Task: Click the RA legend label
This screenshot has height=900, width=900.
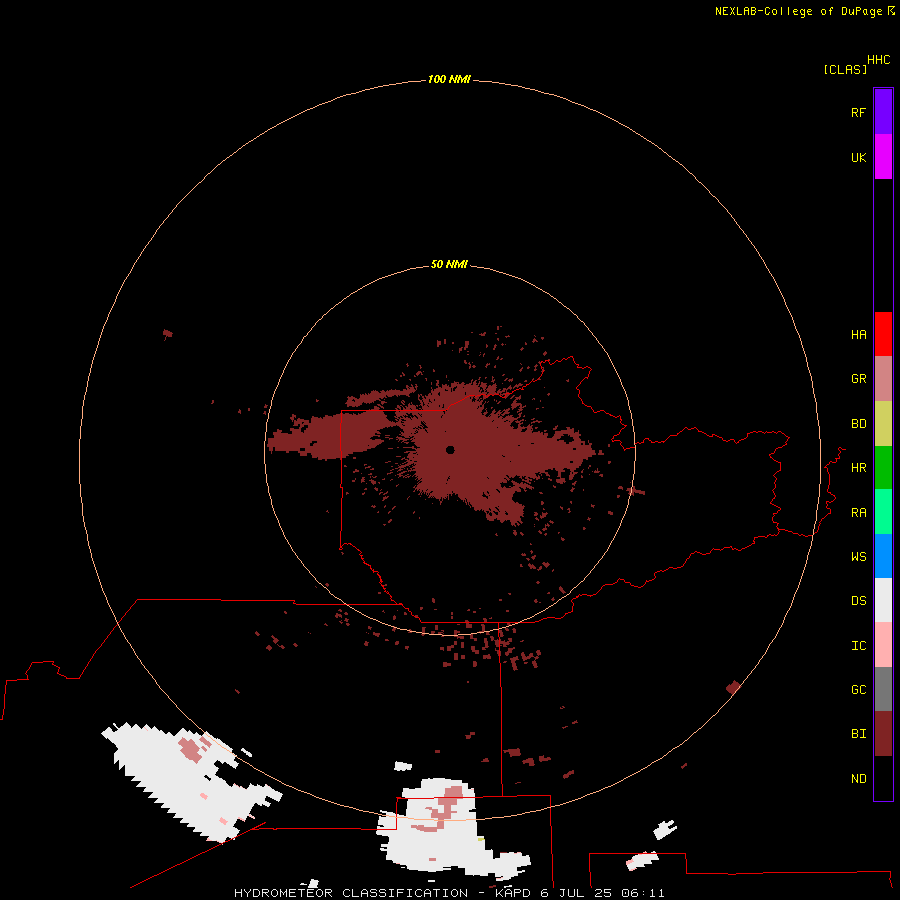Action: (x=858, y=513)
